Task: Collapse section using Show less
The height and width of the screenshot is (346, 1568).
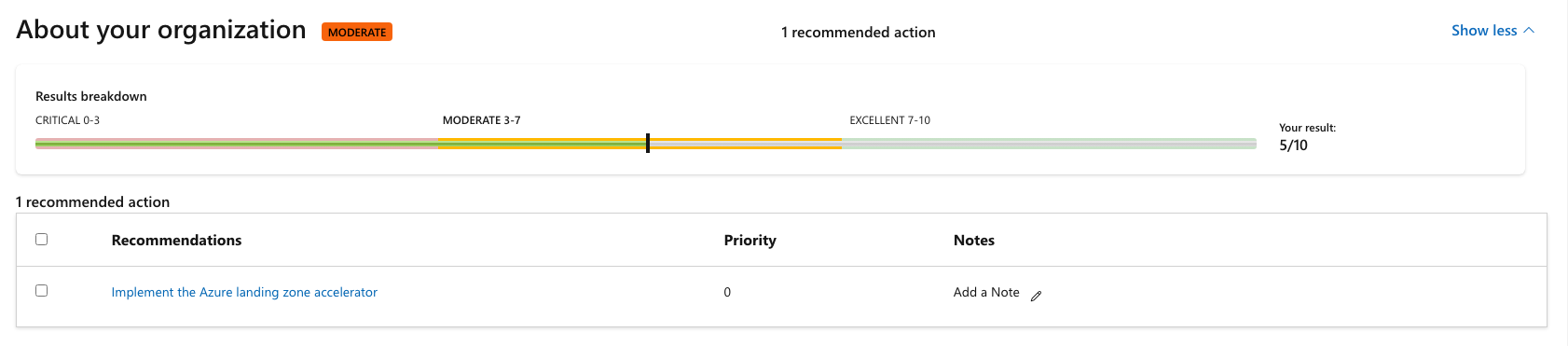Action: pos(1484,31)
